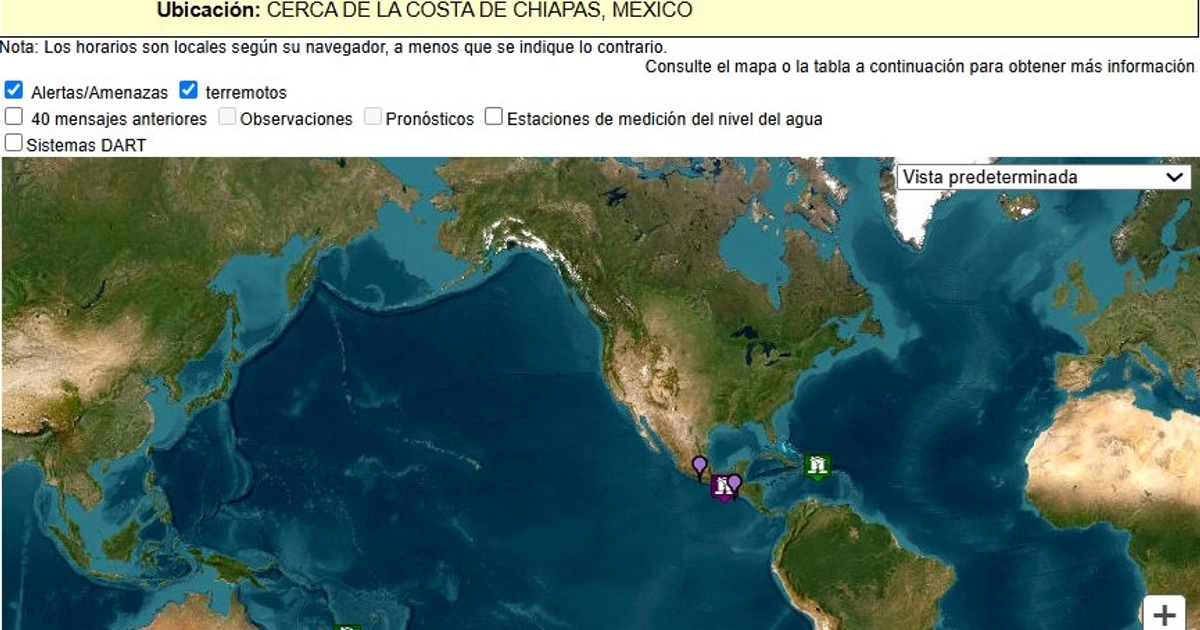Enable the Sistemas DART checkbox
The height and width of the screenshot is (630, 1200).
14,143
